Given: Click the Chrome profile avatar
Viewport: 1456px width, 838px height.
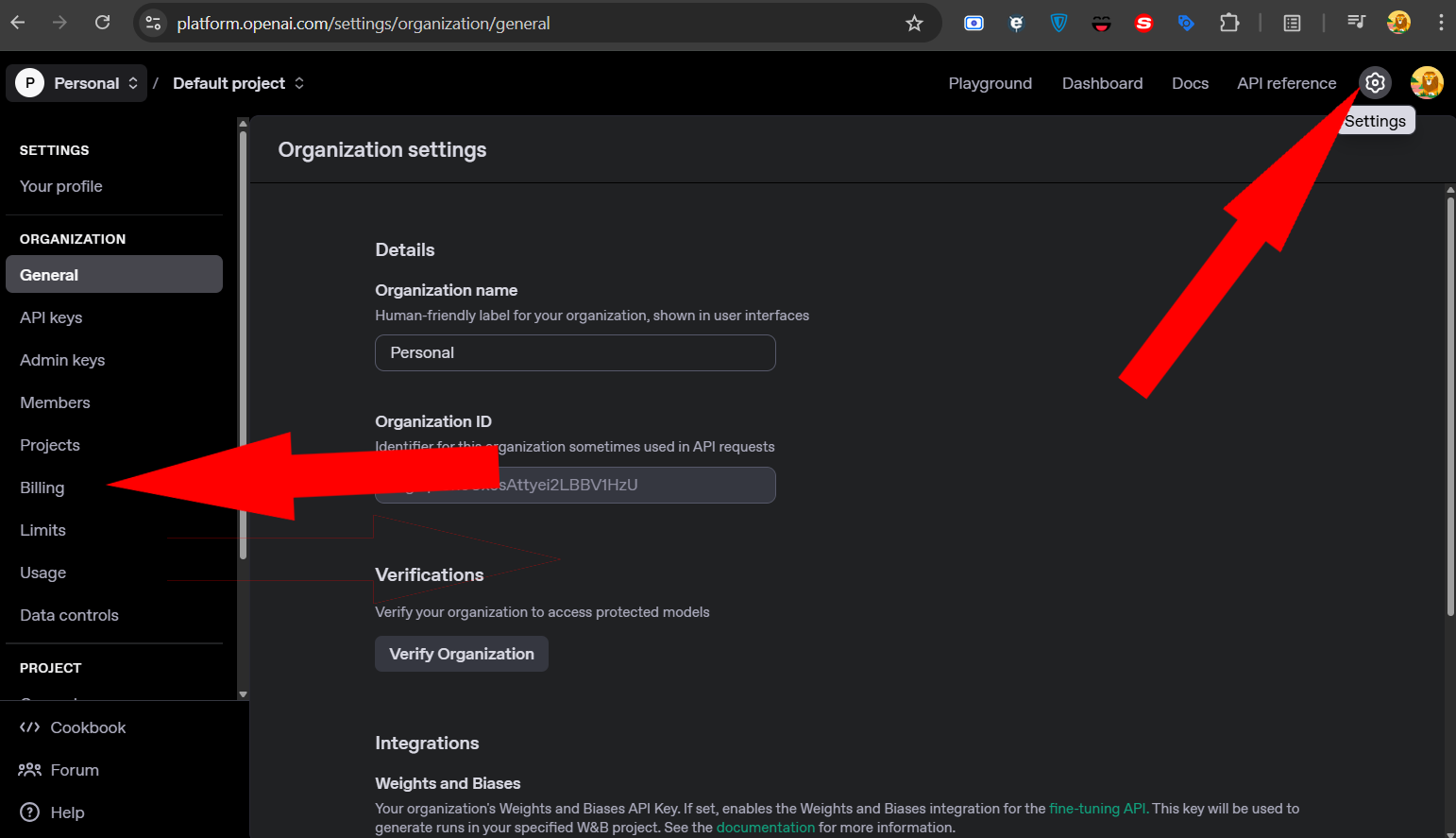Looking at the screenshot, I should tap(1398, 23).
